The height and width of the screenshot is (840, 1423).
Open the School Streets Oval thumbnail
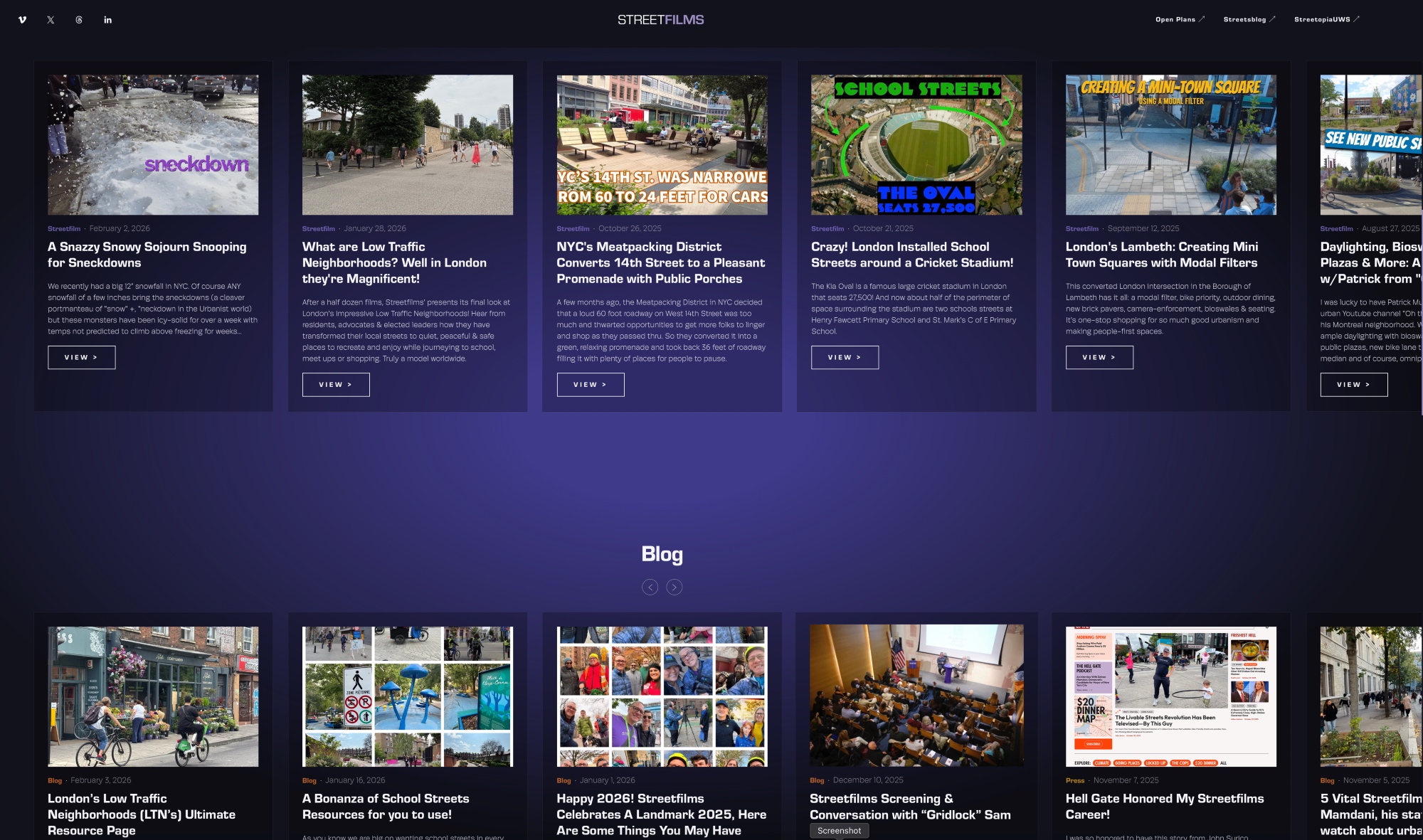(x=916, y=145)
